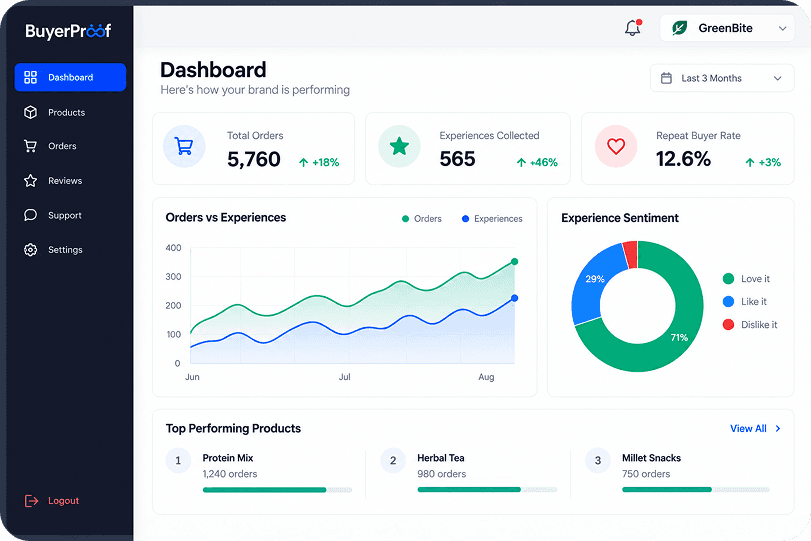Open the Millet Snacks product
Viewport: 811px width, 541px height.
tap(651, 458)
